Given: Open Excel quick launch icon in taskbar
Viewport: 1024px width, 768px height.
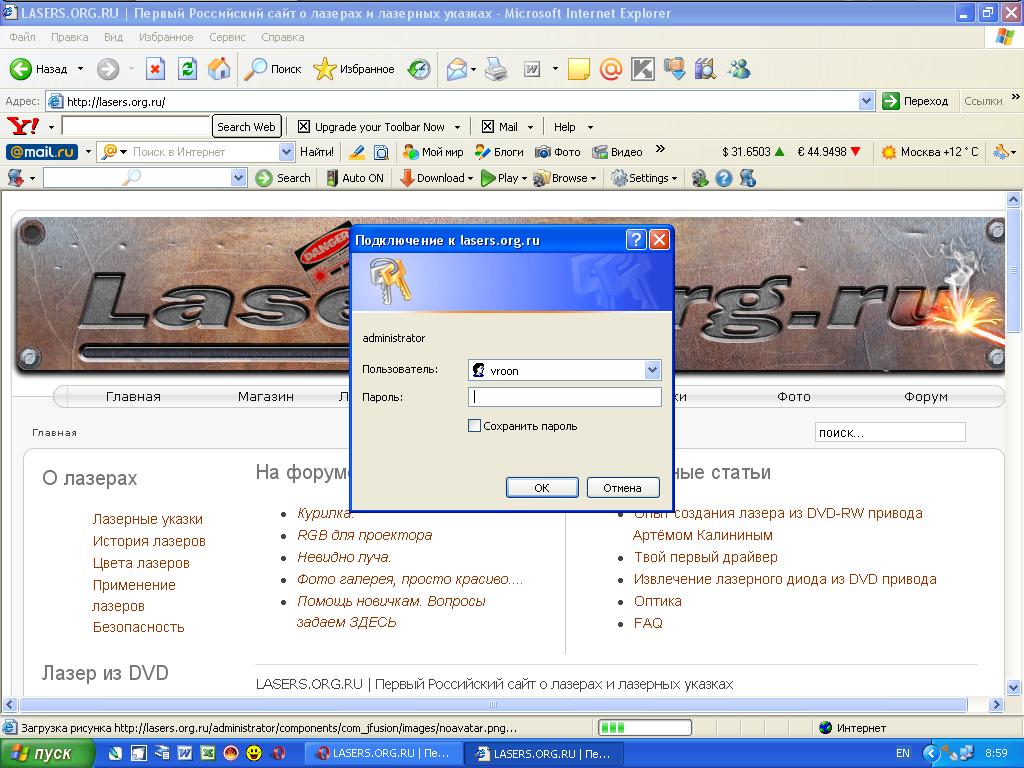Looking at the screenshot, I should [208, 754].
